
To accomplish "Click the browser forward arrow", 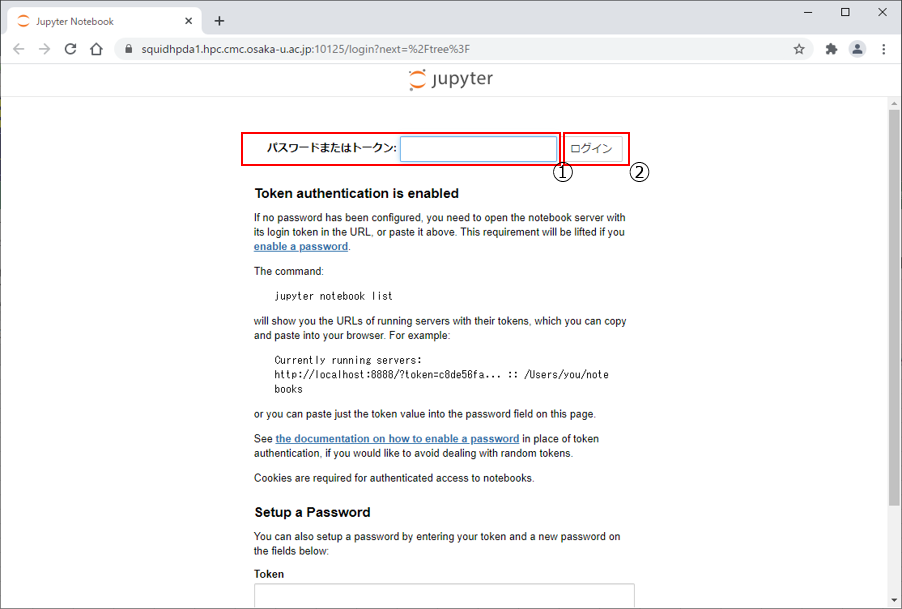I will (44, 49).
